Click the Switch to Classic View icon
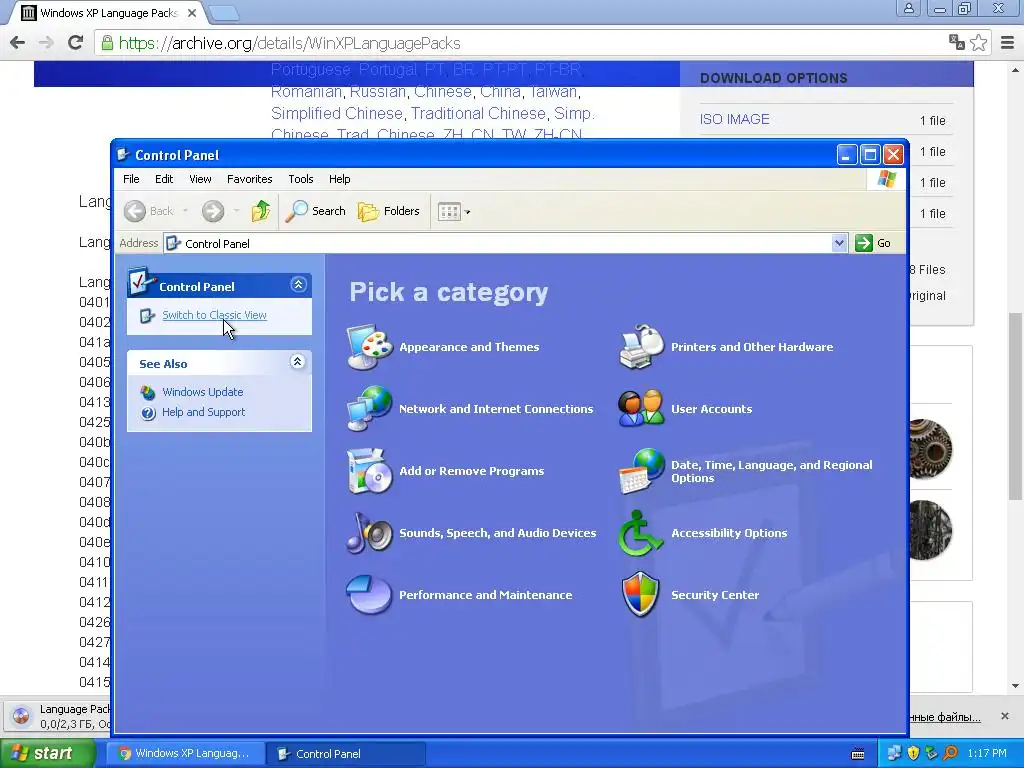Viewport: 1024px width, 768px height. pyautogui.click(x=148, y=316)
